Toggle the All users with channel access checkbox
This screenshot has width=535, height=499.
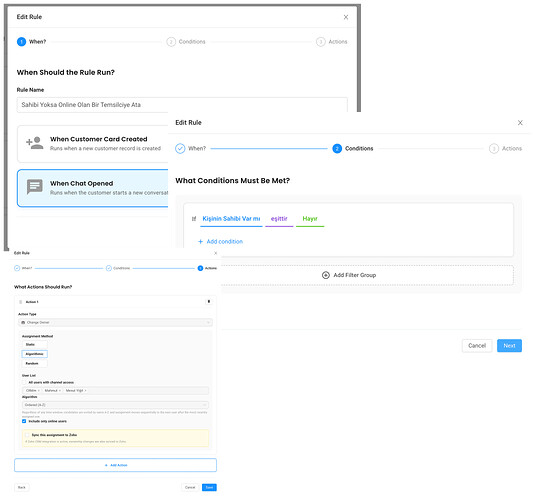coord(25,382)
